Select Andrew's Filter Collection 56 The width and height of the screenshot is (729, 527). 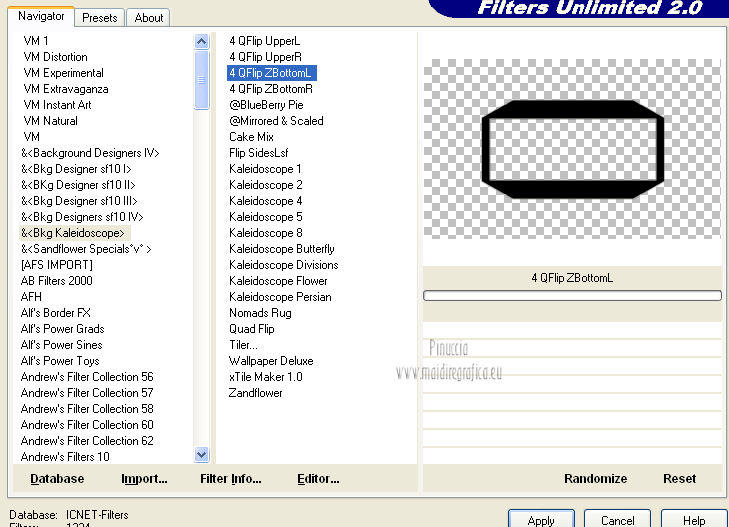[x=87, y=377]
